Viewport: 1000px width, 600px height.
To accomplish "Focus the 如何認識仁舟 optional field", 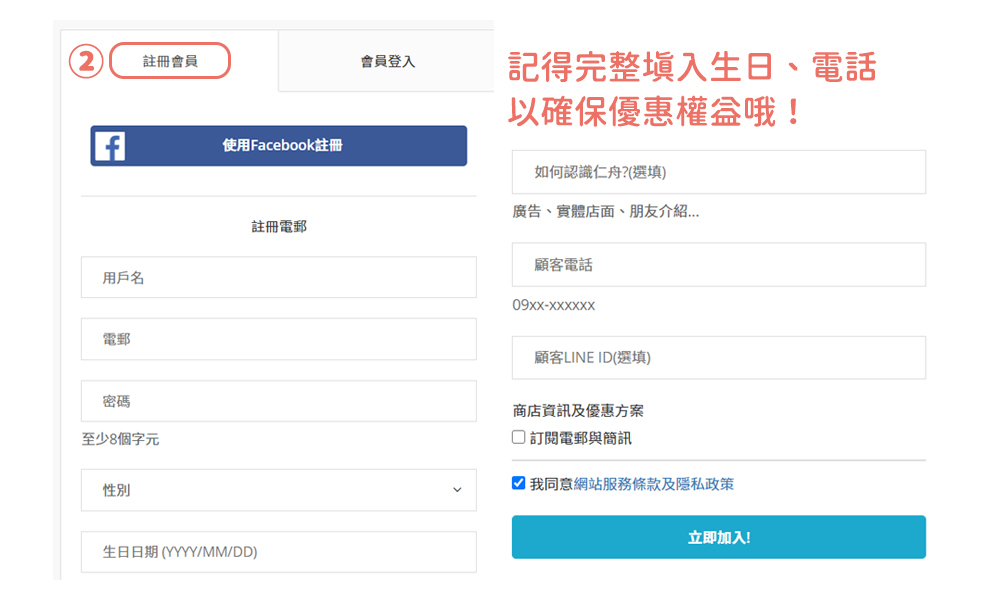I will (x=718, y=172).
